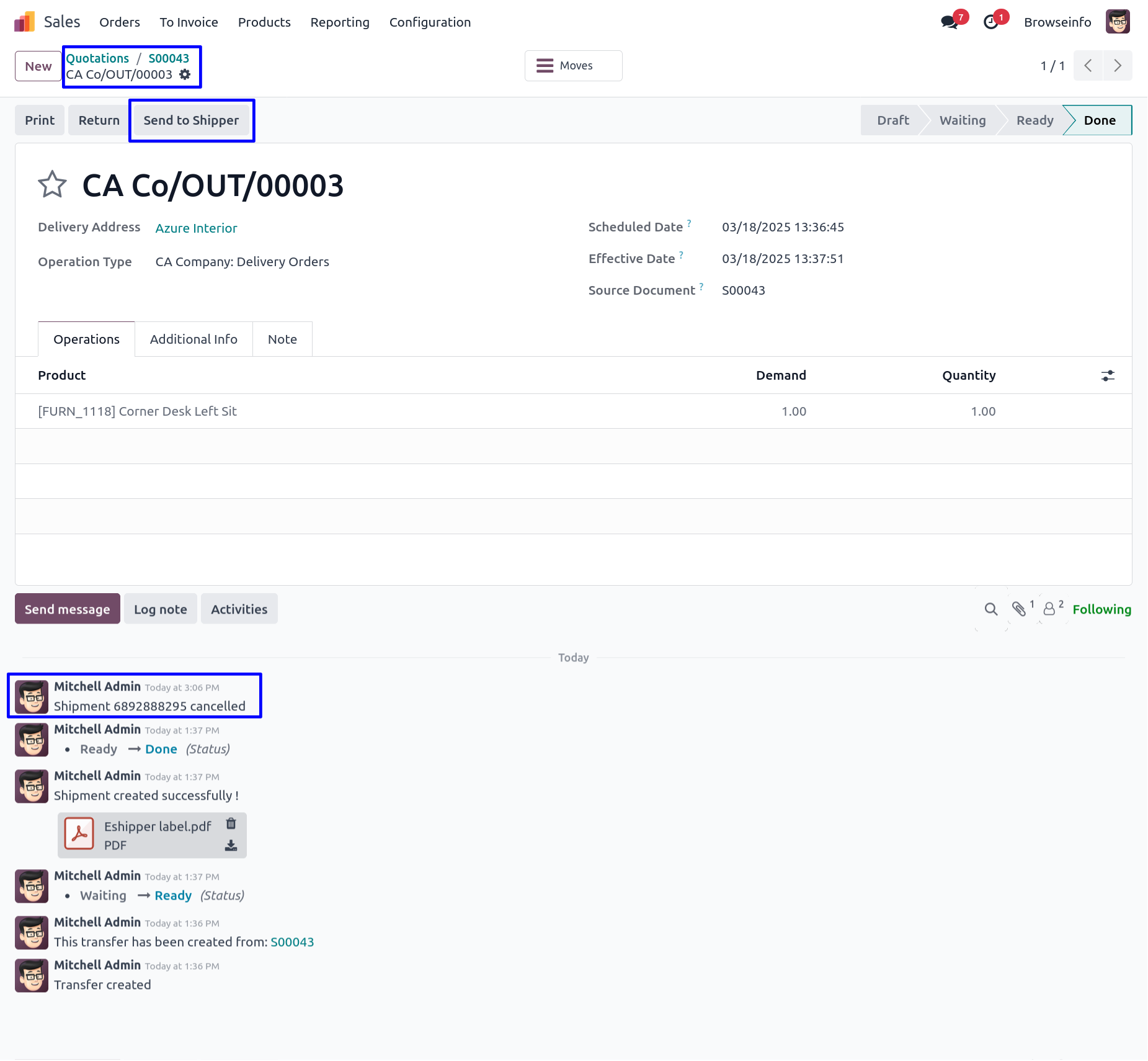1148x1061 pixels.
Task: Open the activities clock icon
Action: [991, 22]
